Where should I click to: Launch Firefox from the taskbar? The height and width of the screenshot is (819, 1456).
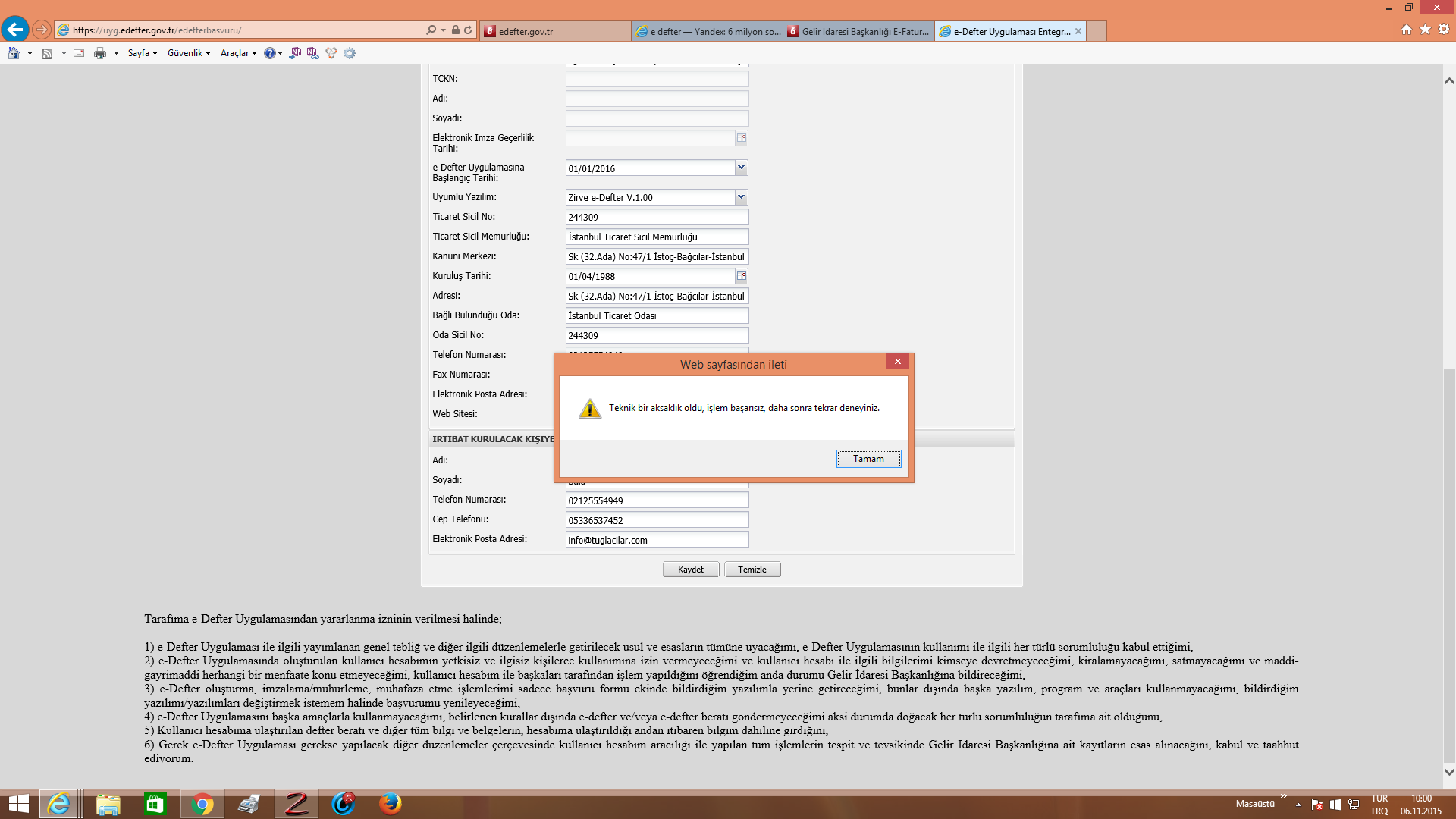(x=390, y=804)
